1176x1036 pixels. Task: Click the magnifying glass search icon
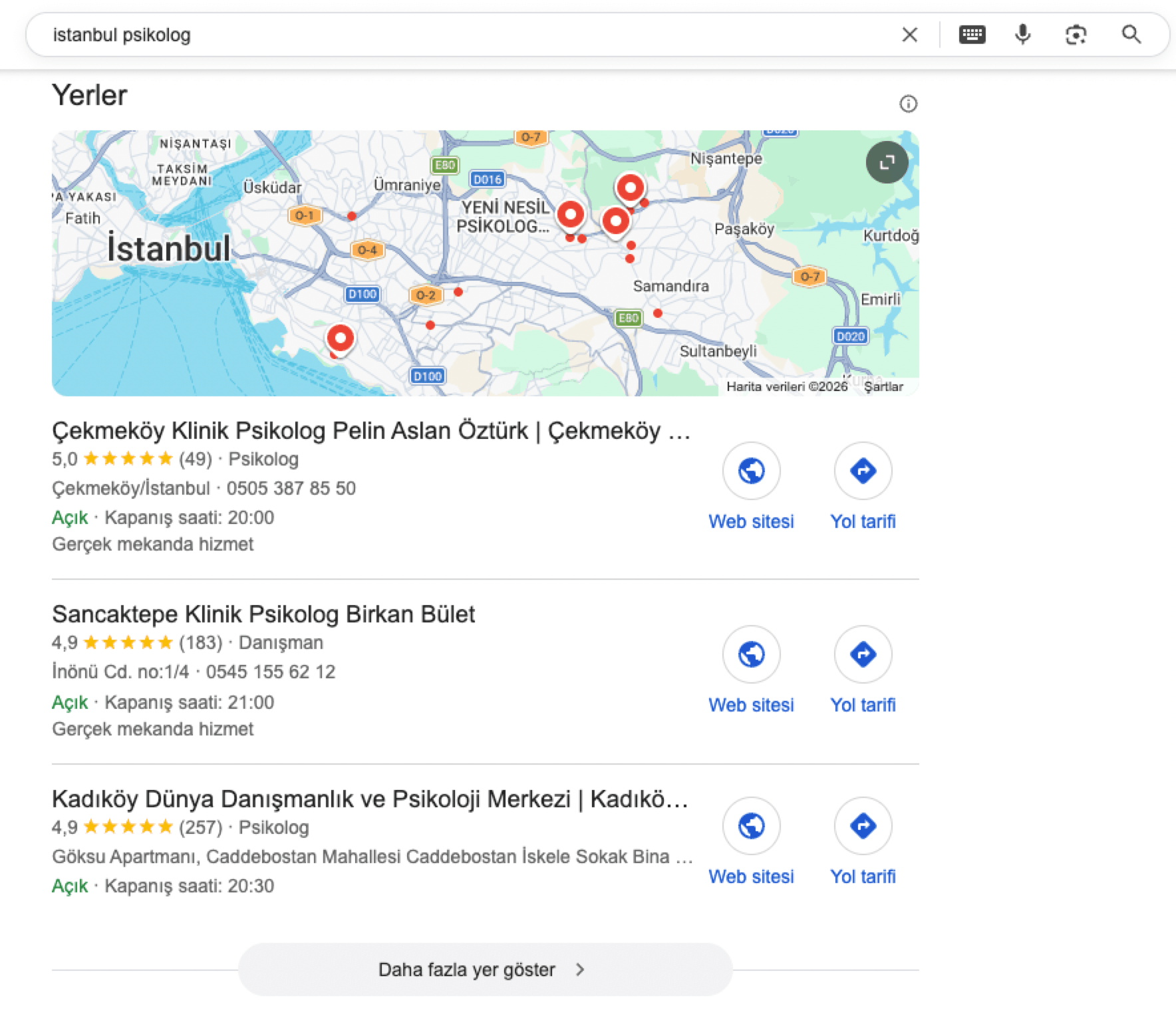coord(1131,35)
